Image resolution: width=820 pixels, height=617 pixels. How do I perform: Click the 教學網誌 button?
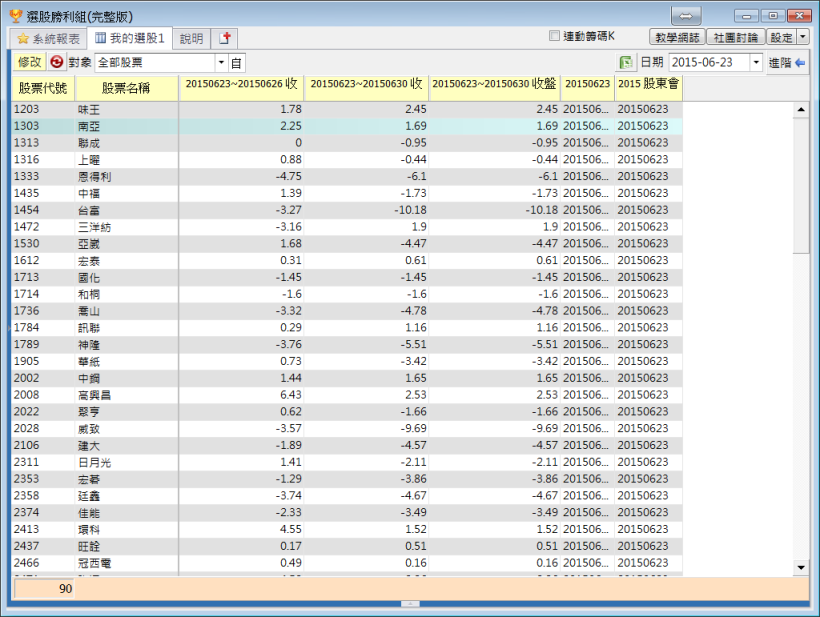point(677,37)
